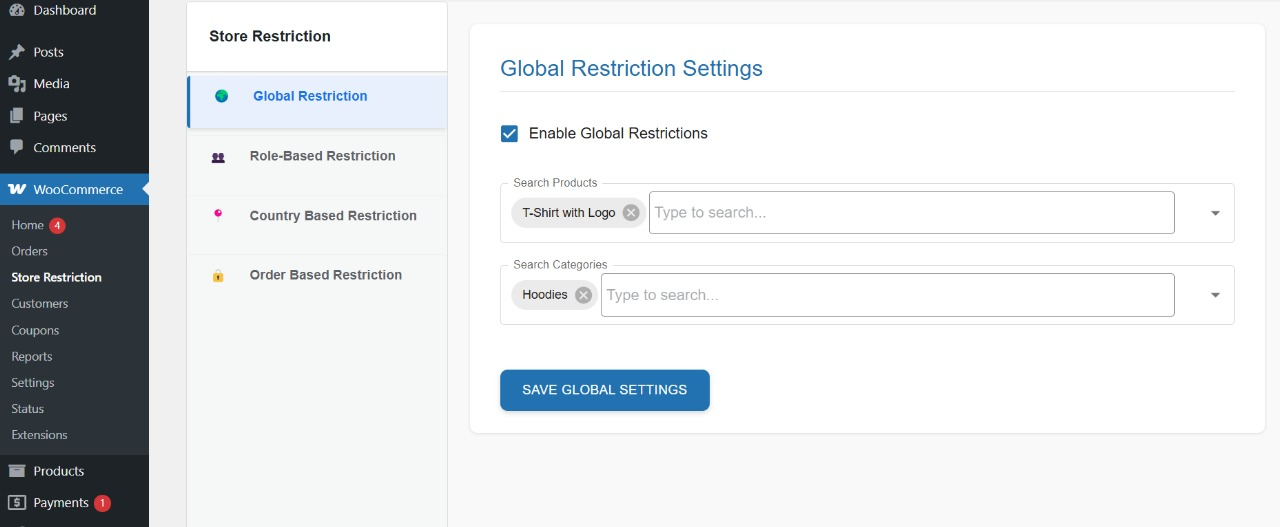Open the Coupons submenu link
The width and height of the screenshot is (1280, 527).
35,330
